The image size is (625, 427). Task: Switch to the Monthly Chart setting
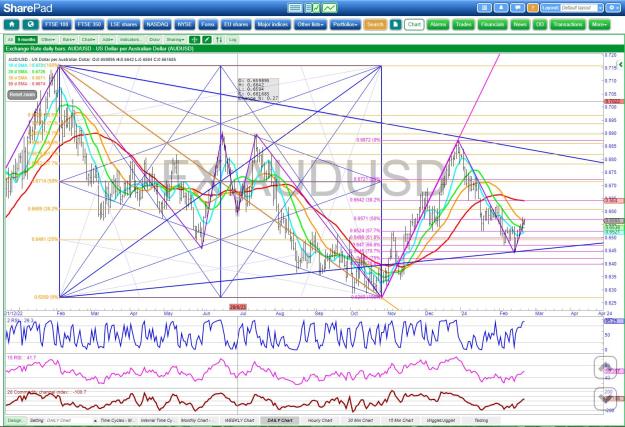click(197, 420)
